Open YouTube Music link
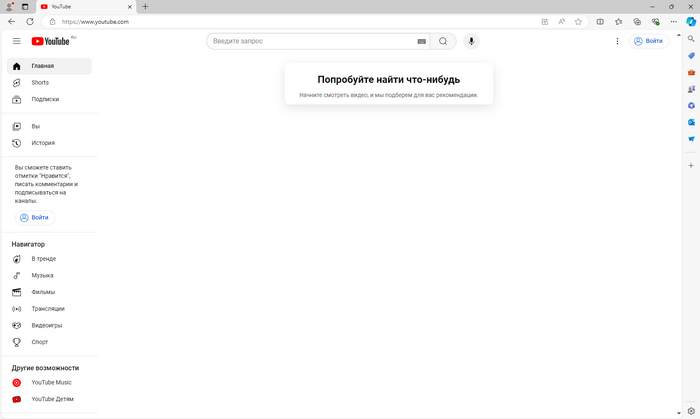Screen dimensions: 700x419 pyautogui.click(x=49, y=382)
